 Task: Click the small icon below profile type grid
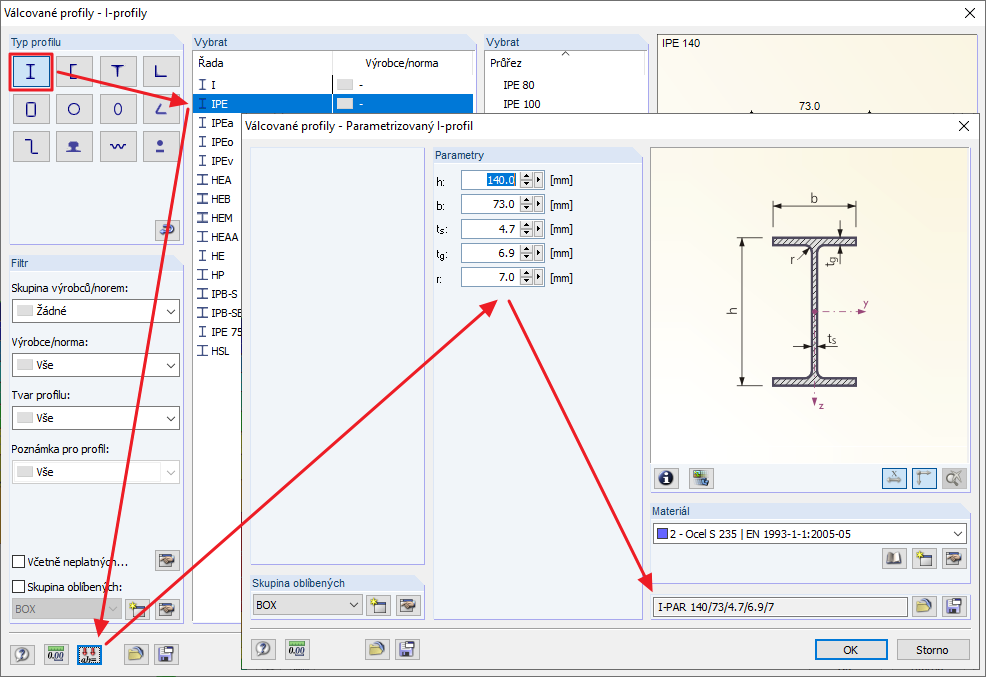(167, 230)
